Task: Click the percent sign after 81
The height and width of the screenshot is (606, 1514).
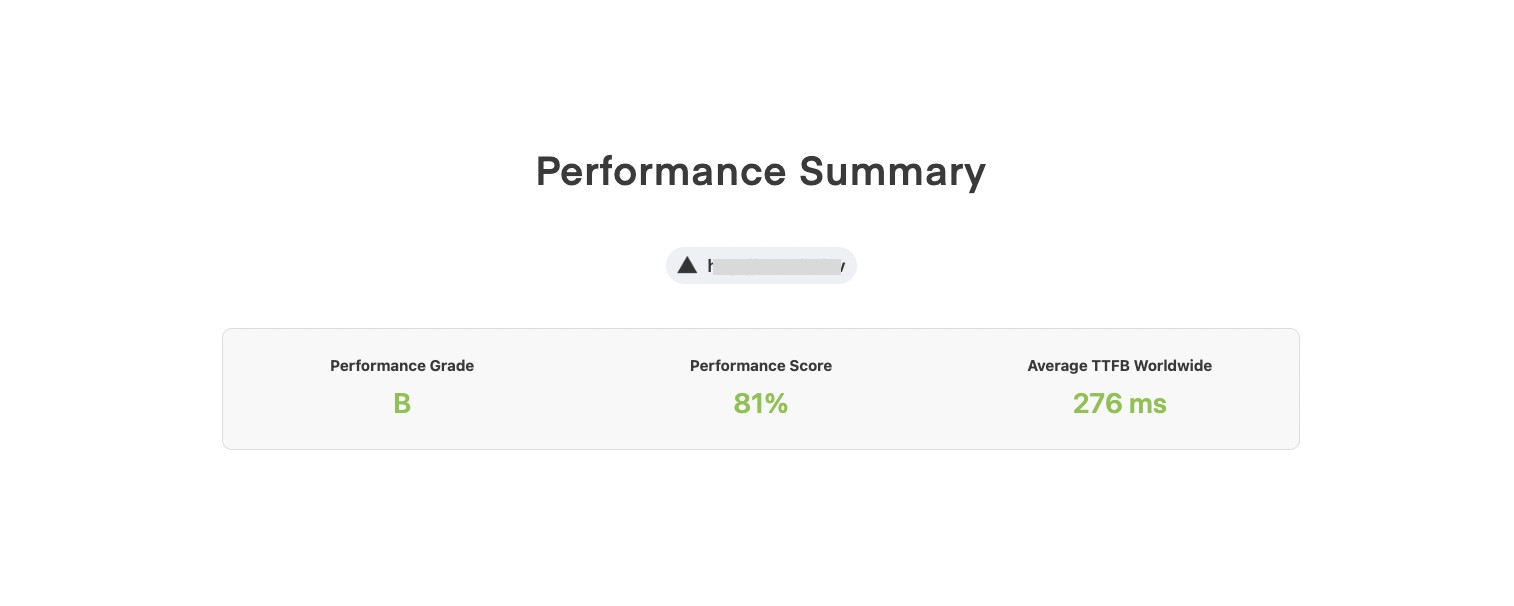Action: coord(777,403)
